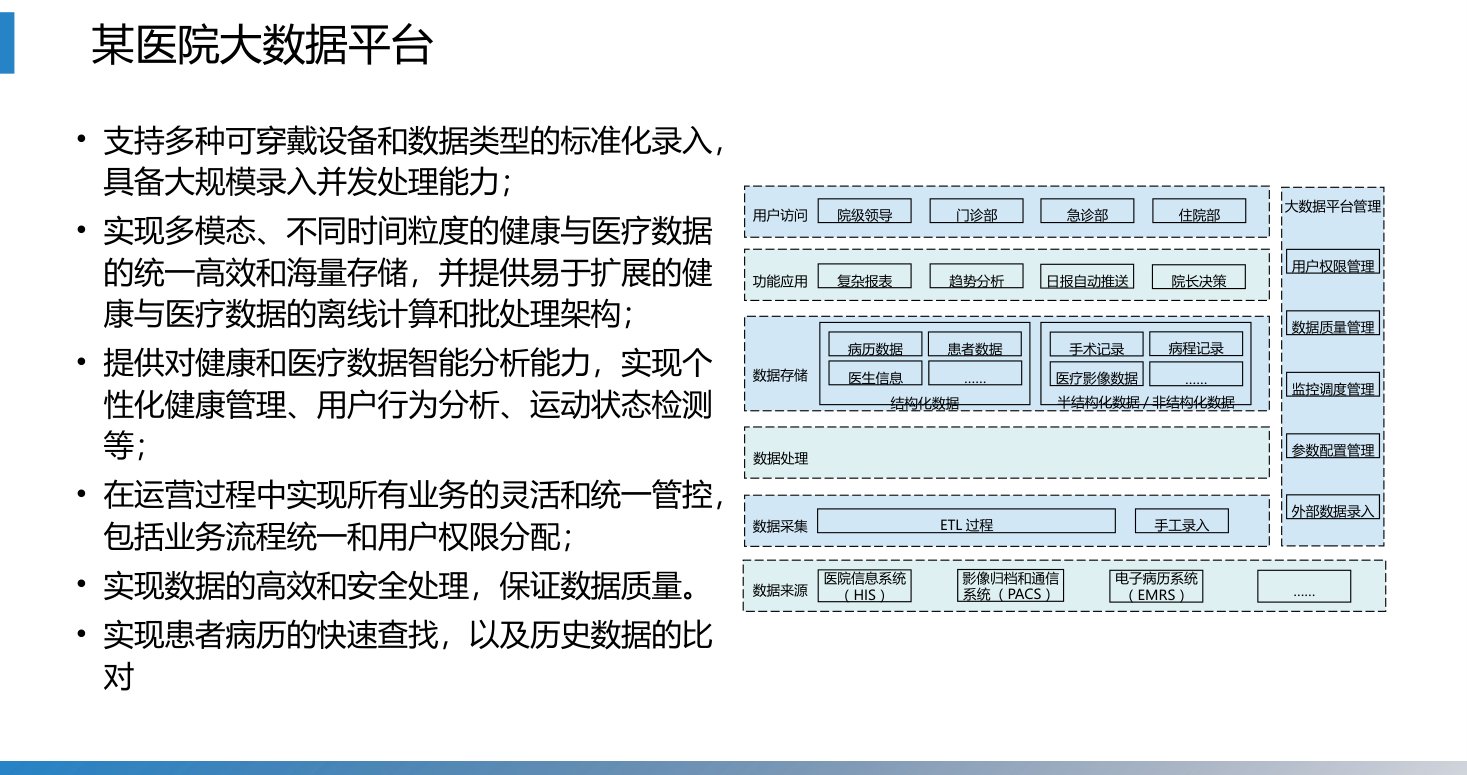Click the 趋势分析 box
1467x775 pixels.
pos(976,276)
